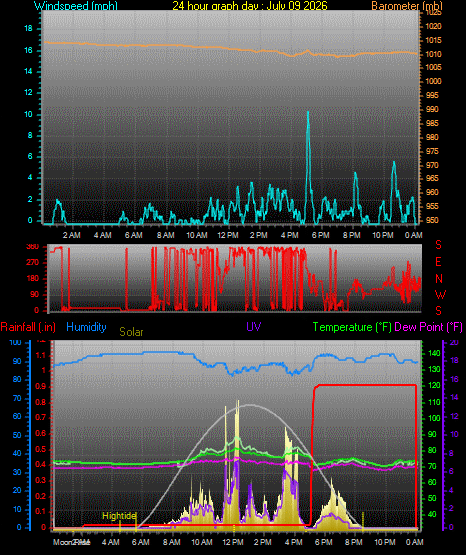Click the "50" humidity axis value

tap(17, 435)
